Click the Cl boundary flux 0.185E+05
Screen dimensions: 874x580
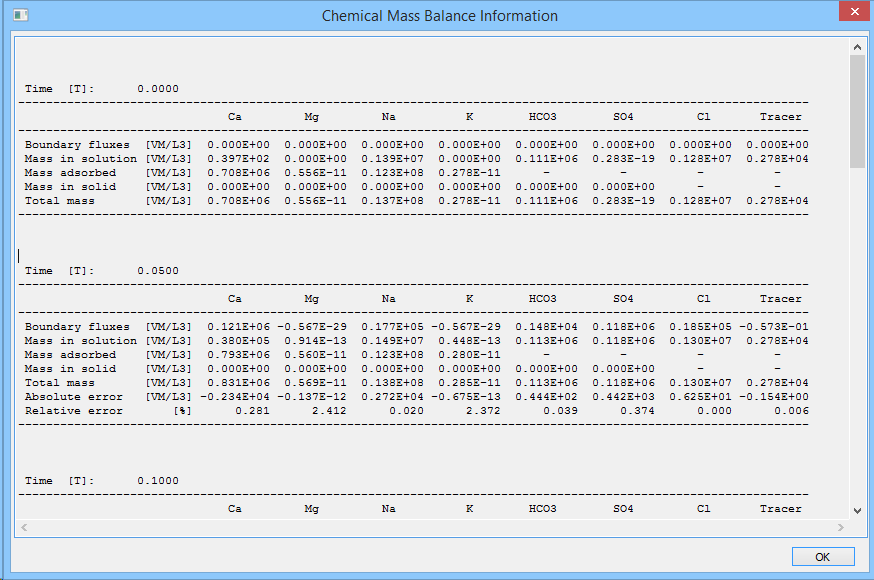[x=700, y=326]
